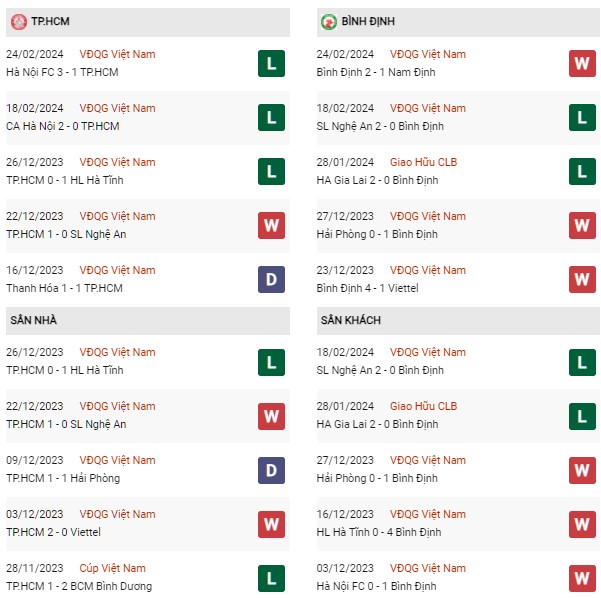Click the W badge for TP.HCM 2-0 Viettel
The width and height of the screenshot is (601, 598).
271,524
